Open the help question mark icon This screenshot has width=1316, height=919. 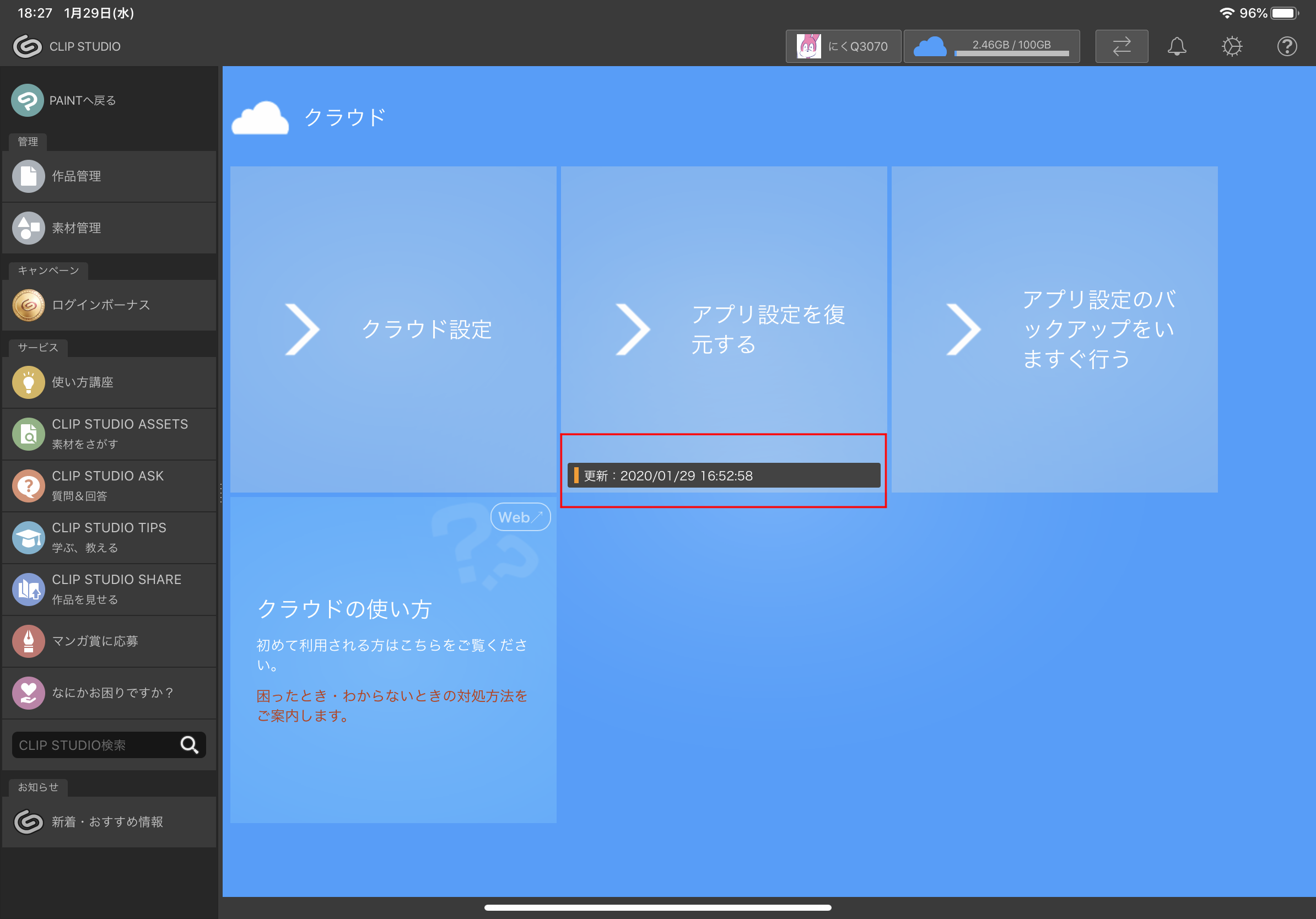tap(1287, 46)
